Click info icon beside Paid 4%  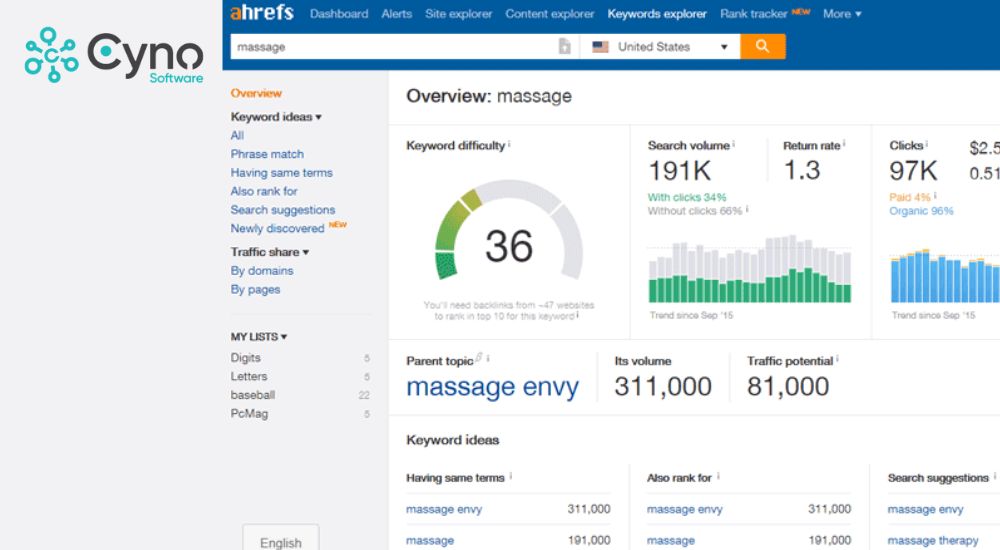pyautogui.click(x=935, y=196)
